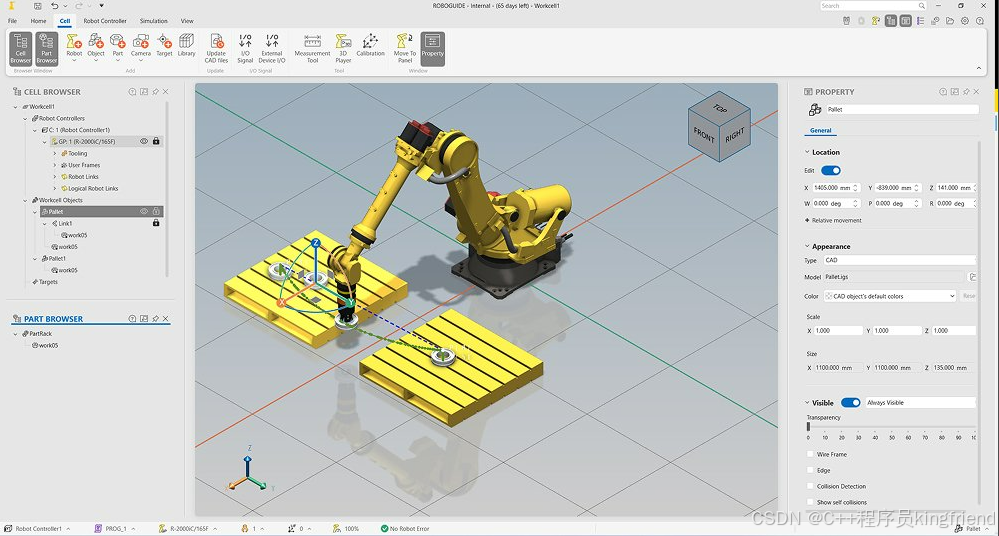
Task: Close the Part Browser panel
Action: click(x=166, y=319)
